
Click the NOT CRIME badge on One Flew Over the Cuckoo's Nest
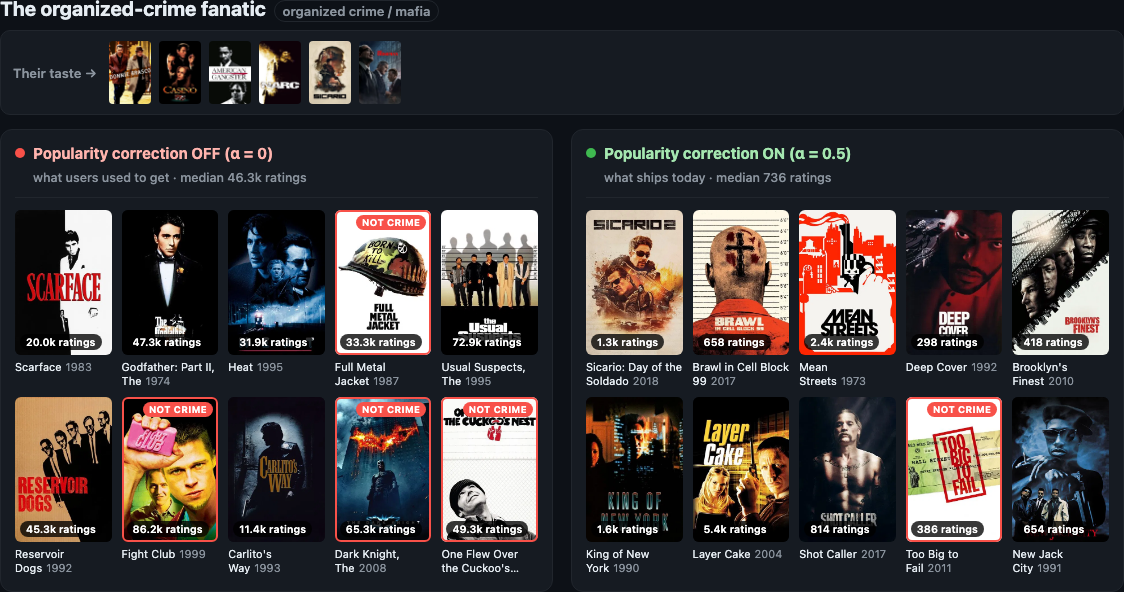[x=497, y=410]
